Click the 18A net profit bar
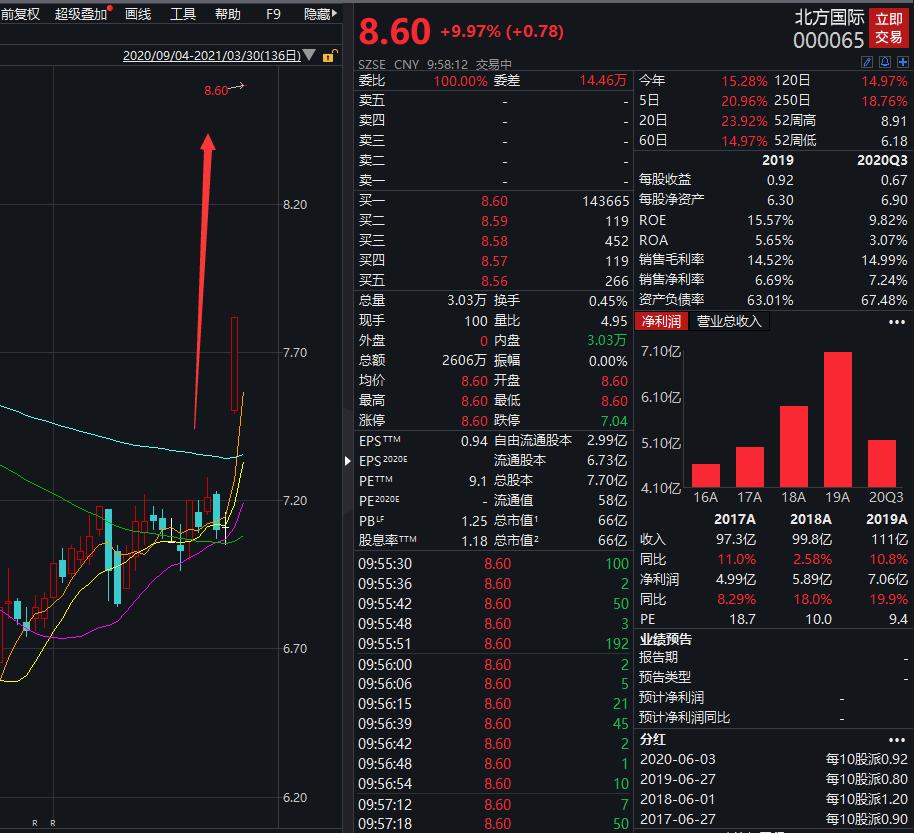The height and width of the screenshot is (833, 914). point(794,447)
